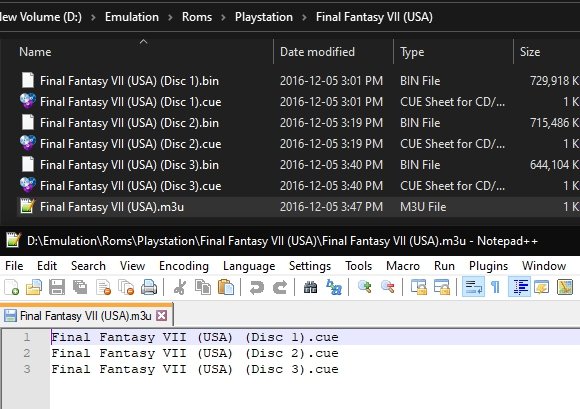Click the Save All toolbar icon
Viewport: 580px width, 409px height.
80,287
